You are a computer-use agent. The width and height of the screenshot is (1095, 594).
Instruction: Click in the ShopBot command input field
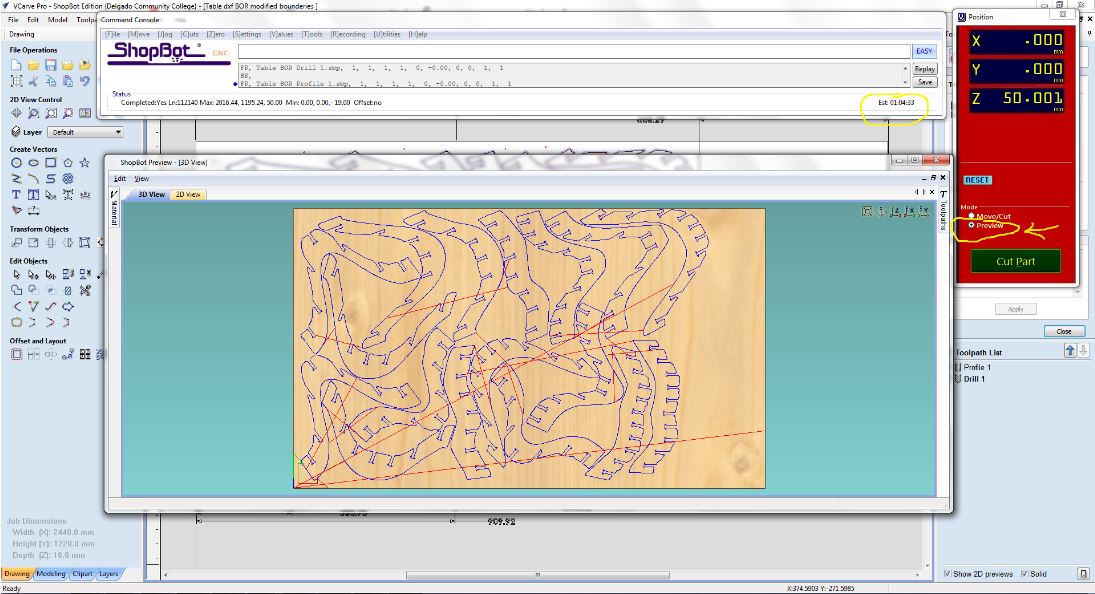pyautogui.click(x=574, y=51)
